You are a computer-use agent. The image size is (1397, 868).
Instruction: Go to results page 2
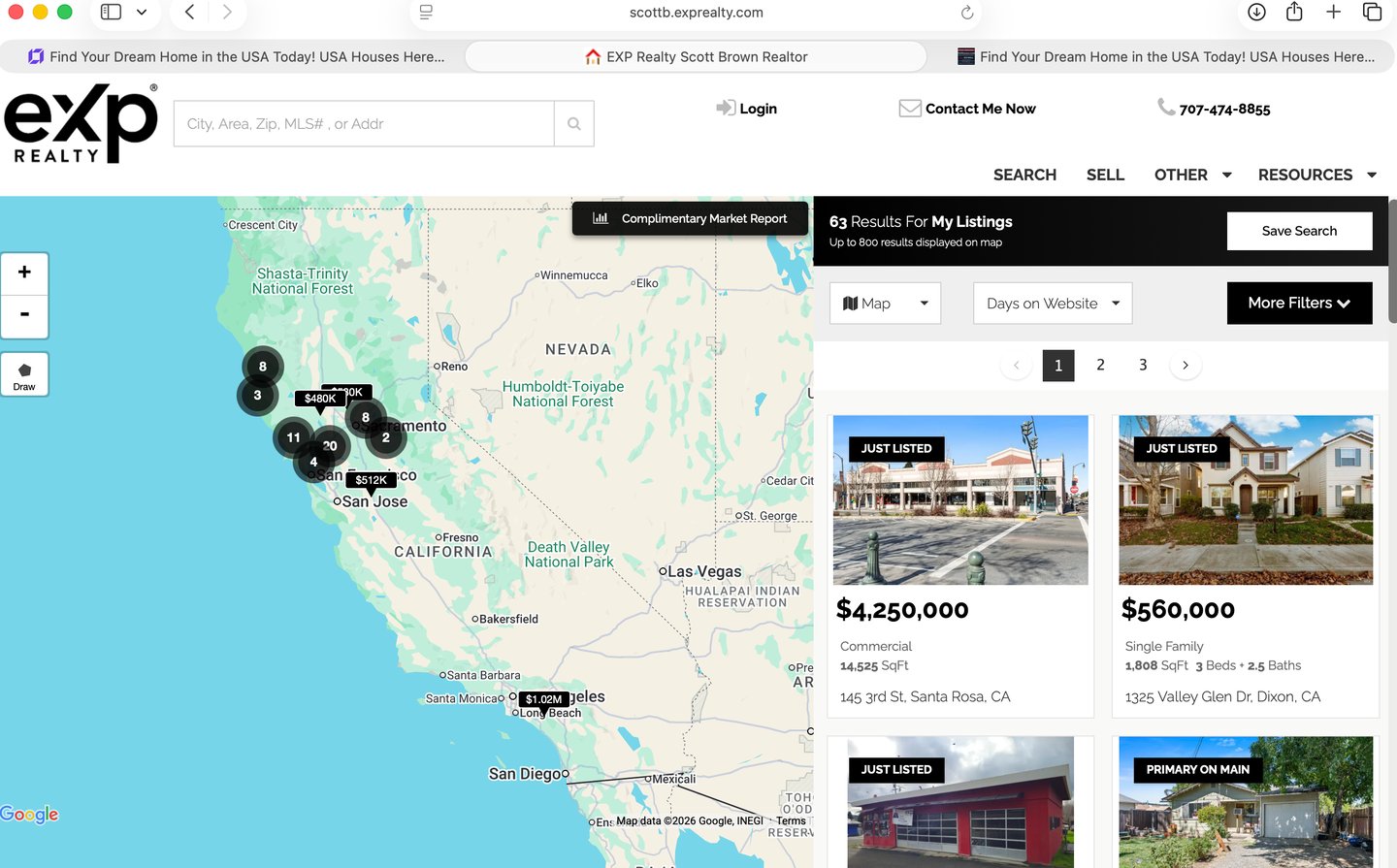[1100, 365]
